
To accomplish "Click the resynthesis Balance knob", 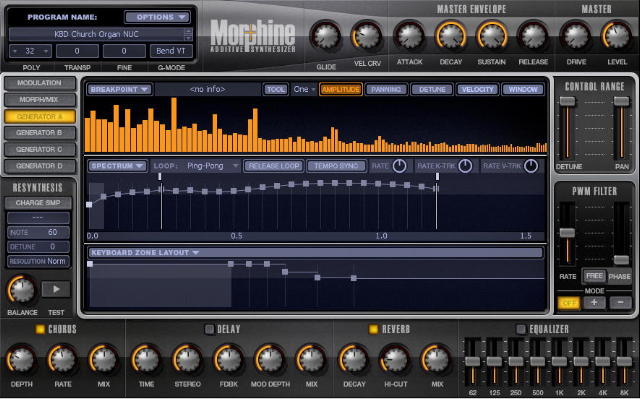I will coord(22,289).
